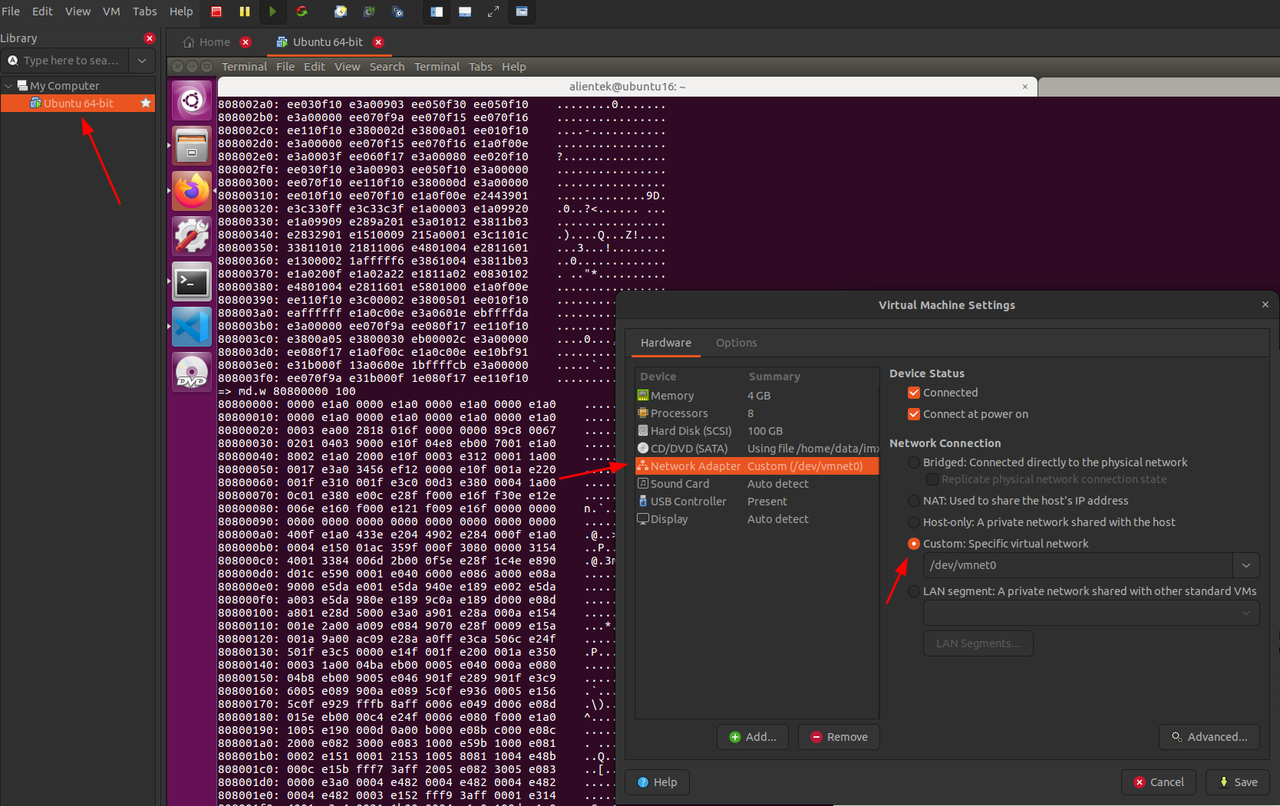Click the Revert to Snapshot toolbar icon
This screenshot has width=1280, height=806.
[x=370, y=12]
